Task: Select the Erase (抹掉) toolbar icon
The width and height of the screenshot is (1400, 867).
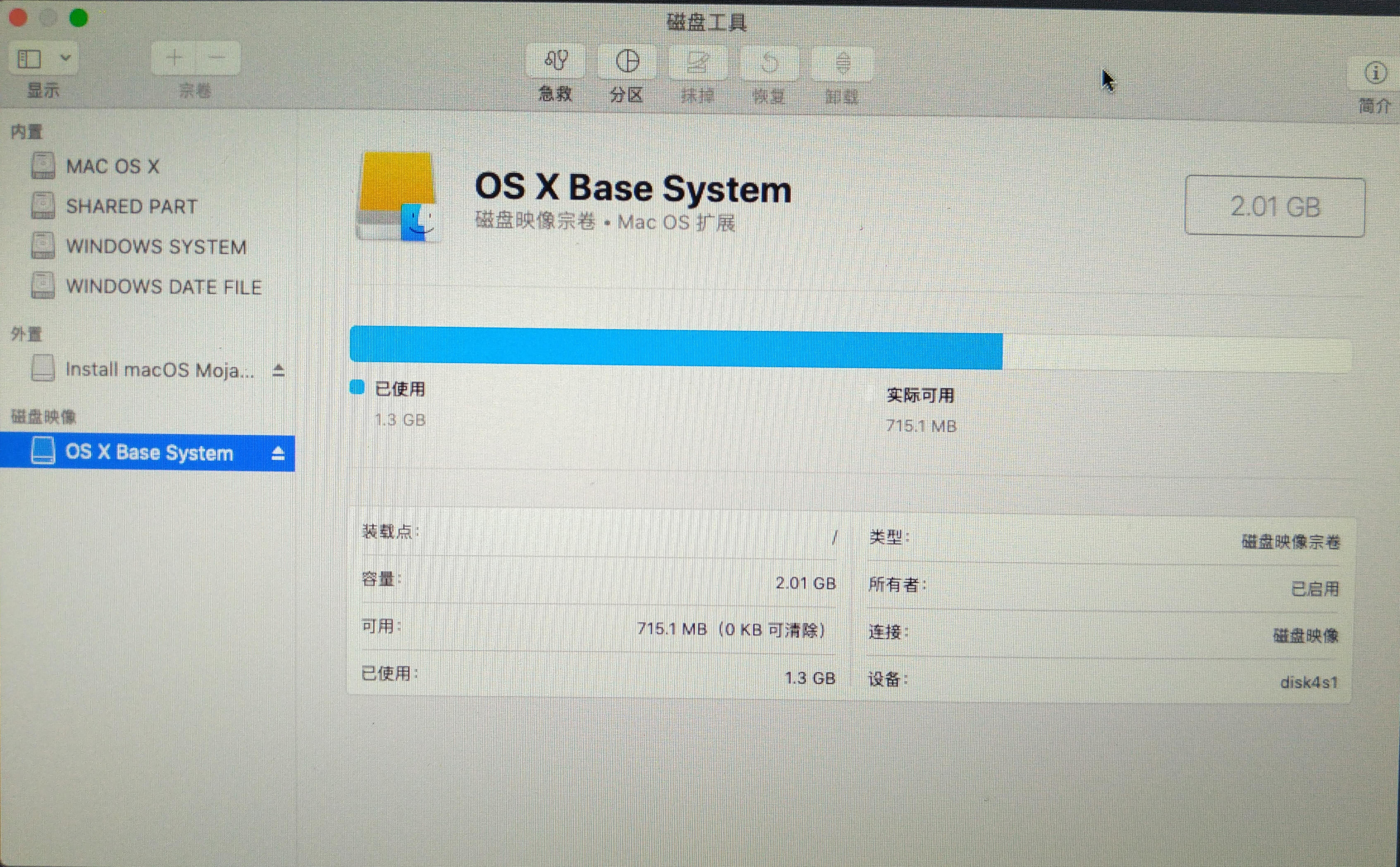Action: pyautogui.click(x=699, y=69)
